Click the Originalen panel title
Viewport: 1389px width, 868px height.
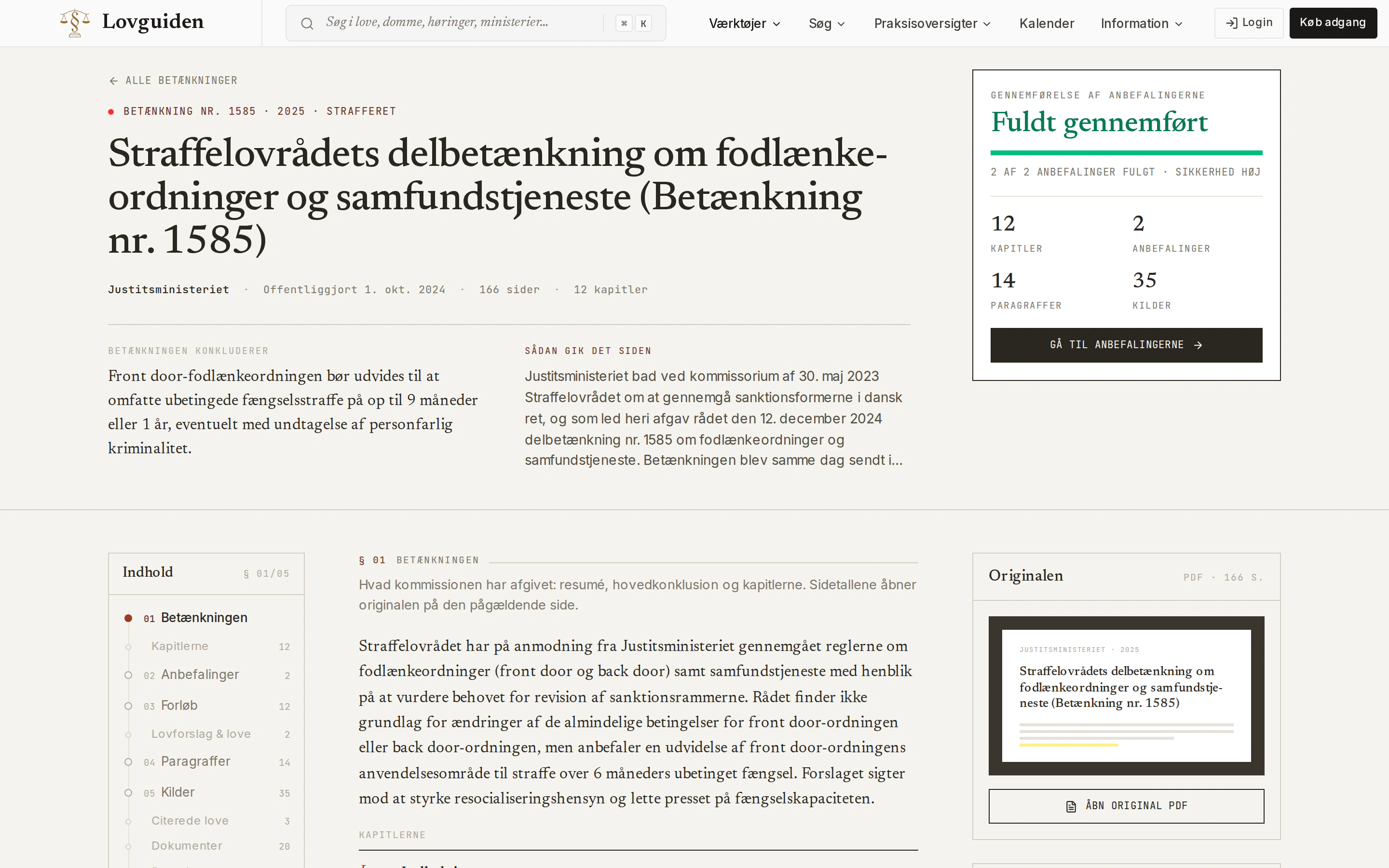click(1026, 576)
